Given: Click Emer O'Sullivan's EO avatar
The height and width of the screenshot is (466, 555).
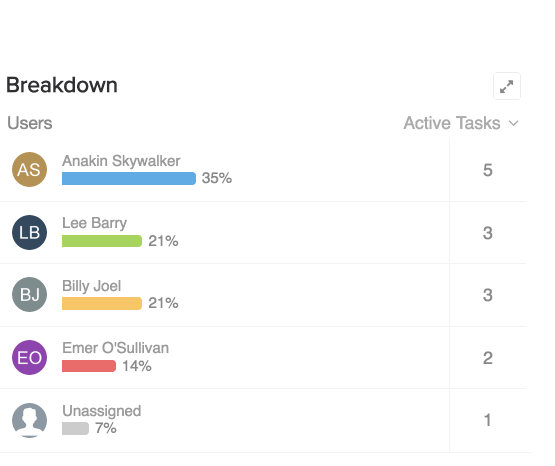Looking at the screenshot, I should tap(29, 357).
